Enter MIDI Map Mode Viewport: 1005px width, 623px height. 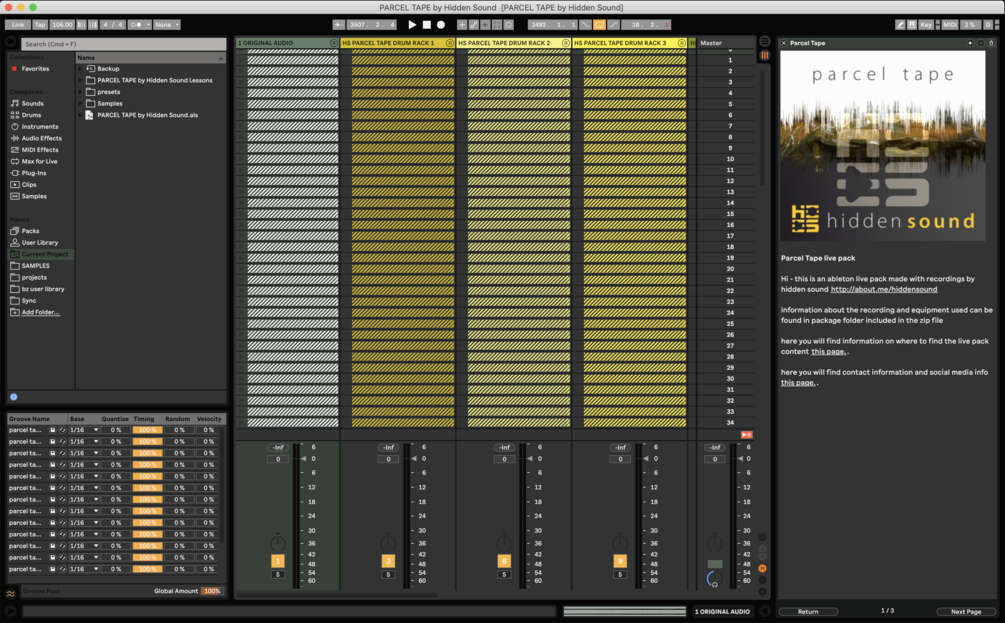click(950, 24)
